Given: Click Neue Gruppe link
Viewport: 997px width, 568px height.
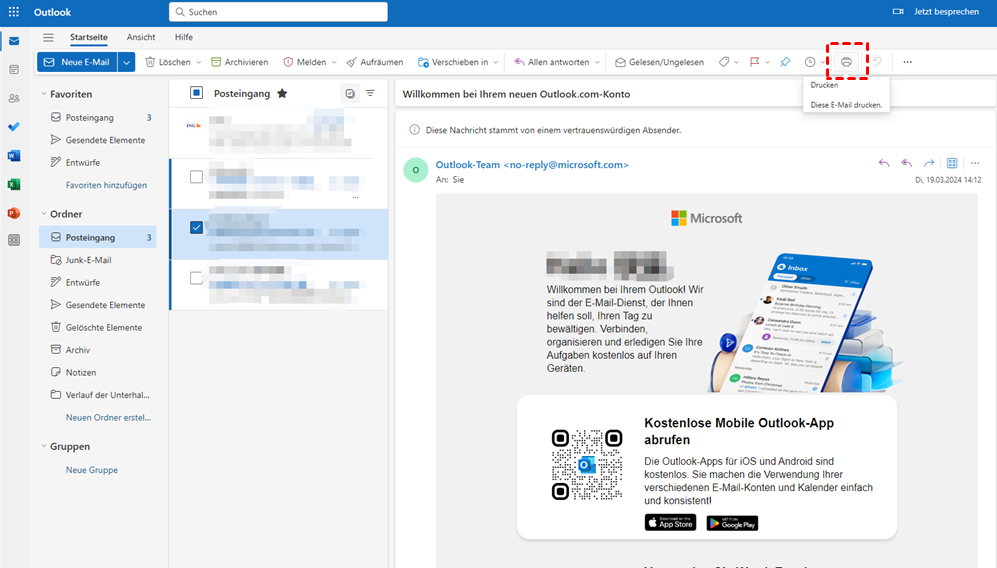Looking at the screenshot, I should point(92,470).
